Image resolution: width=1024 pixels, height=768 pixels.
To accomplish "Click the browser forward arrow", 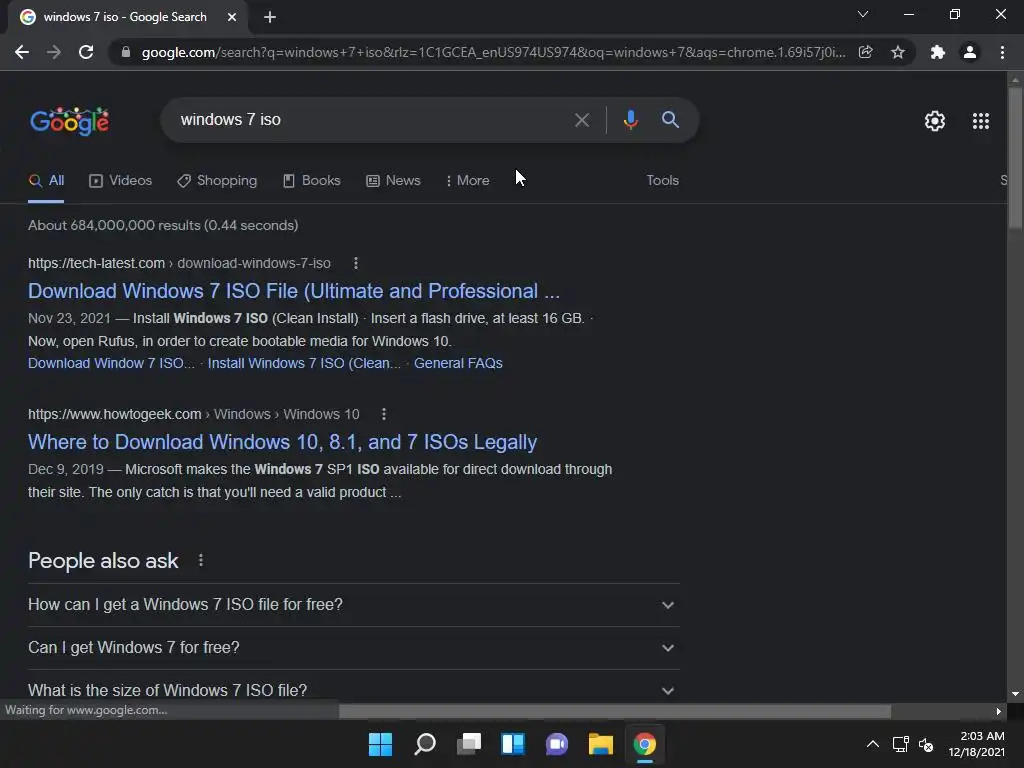I will [54, 52].
